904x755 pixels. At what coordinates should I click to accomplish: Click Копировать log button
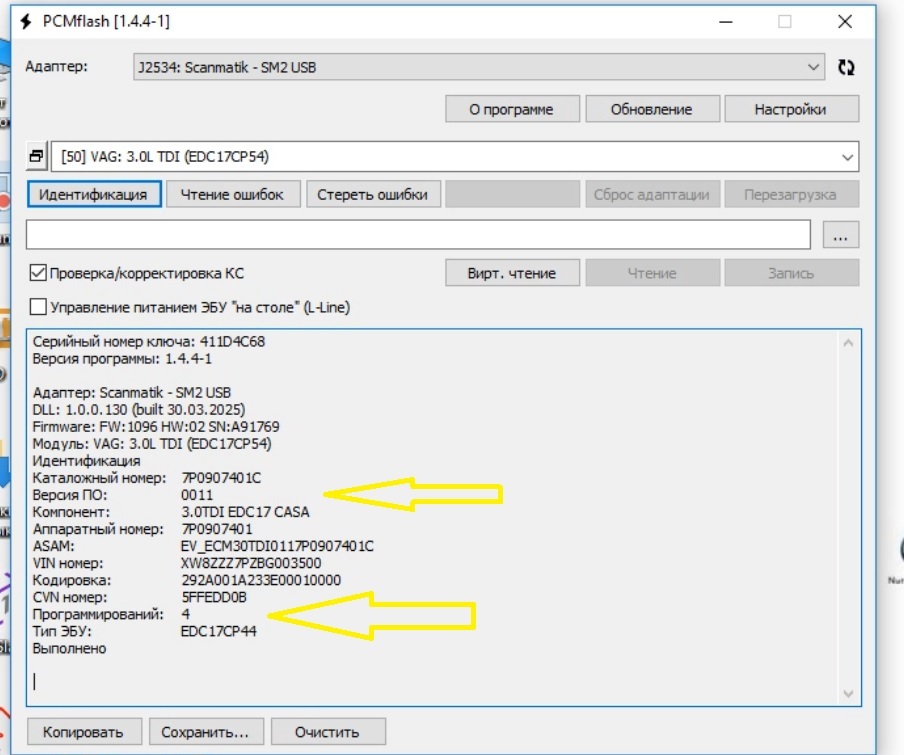(x=84, y=731)
